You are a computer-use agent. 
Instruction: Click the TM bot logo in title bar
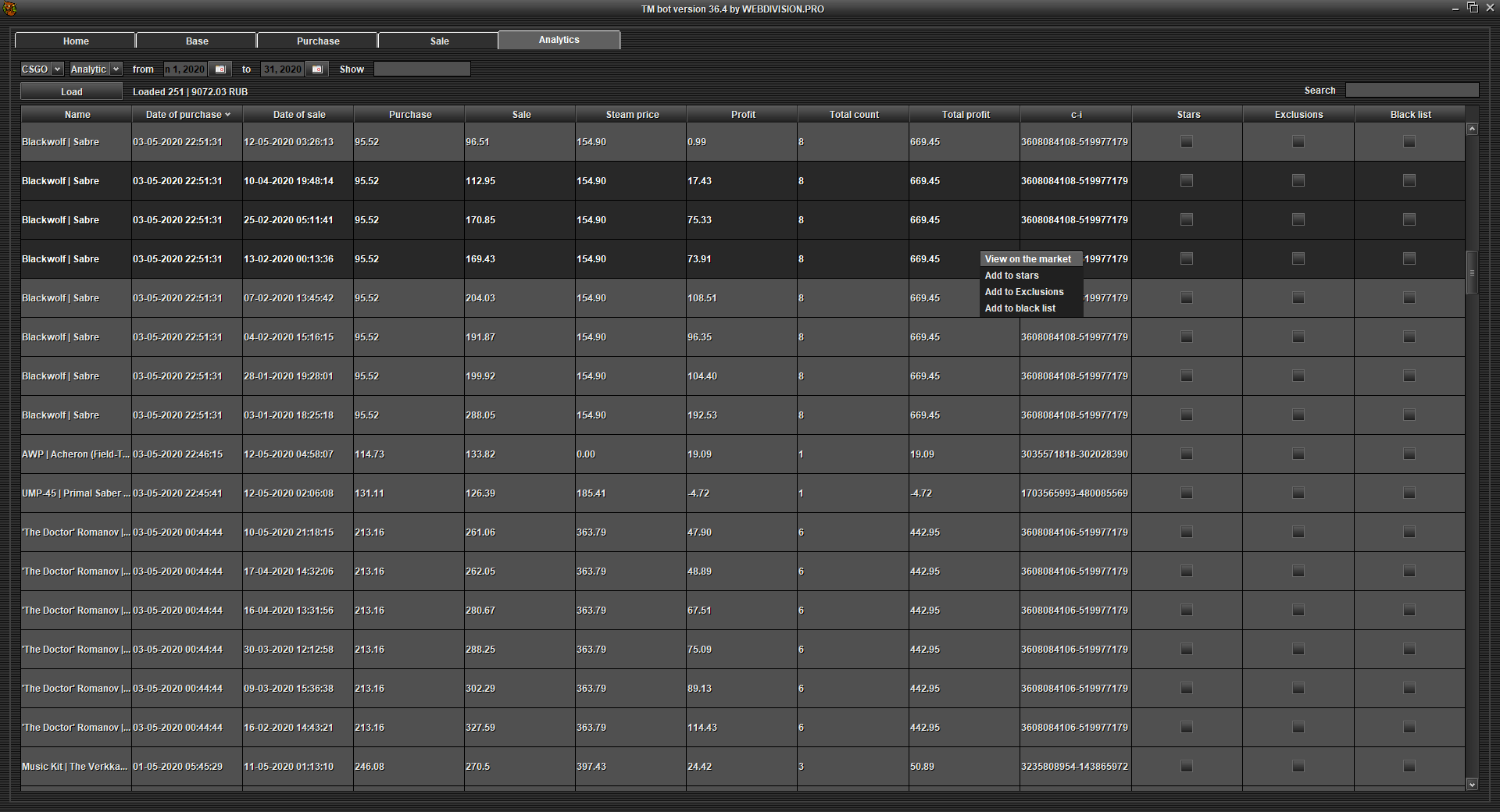[10, 9]
